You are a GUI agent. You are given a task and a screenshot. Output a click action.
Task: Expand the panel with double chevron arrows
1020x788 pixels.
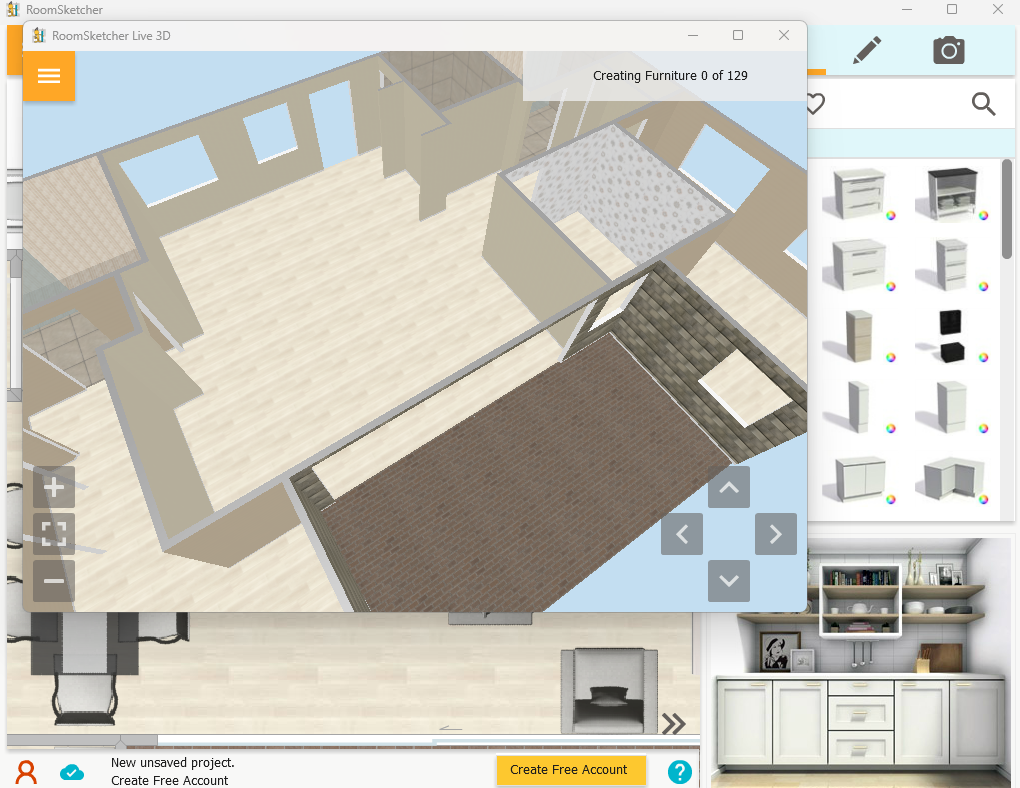[673, 724]
